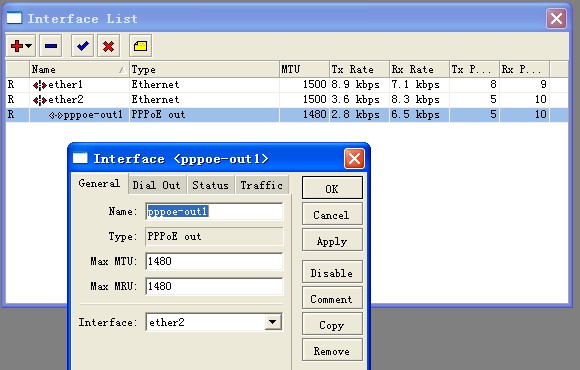Click into the Max MTU field

click(214, 262)
